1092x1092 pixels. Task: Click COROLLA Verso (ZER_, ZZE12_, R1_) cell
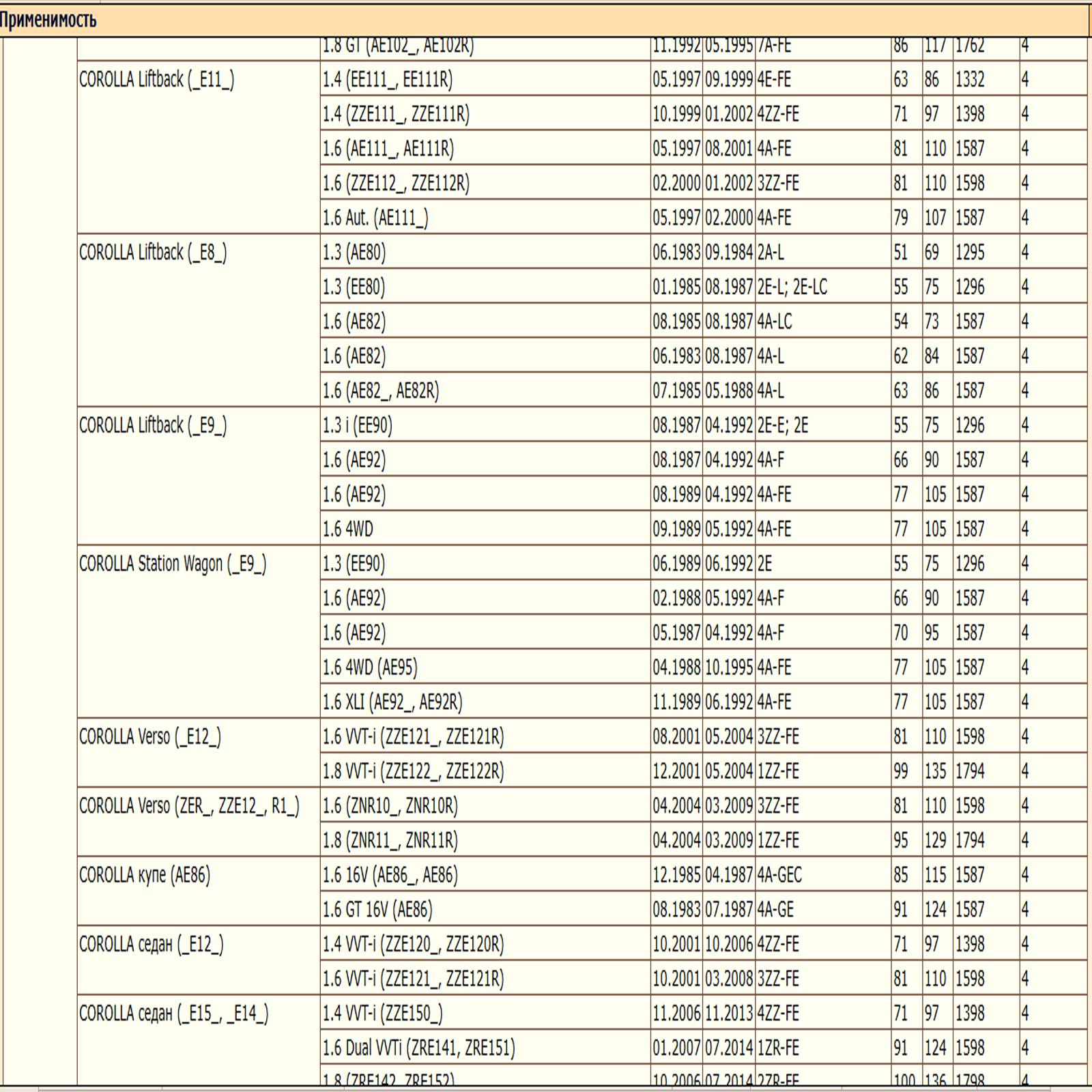pos(189,806)
